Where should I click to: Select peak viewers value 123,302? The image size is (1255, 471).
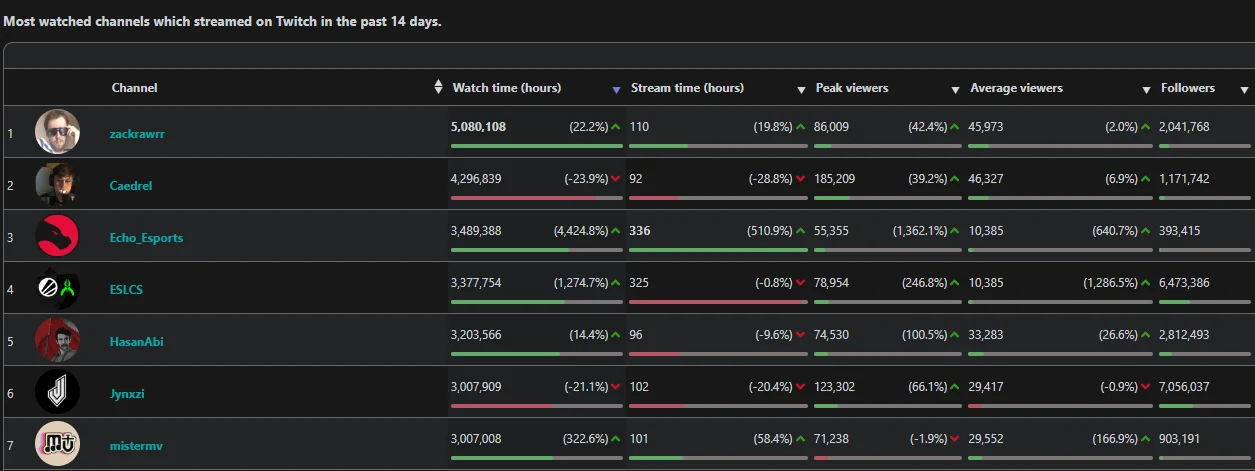click(x=835, y=387)
